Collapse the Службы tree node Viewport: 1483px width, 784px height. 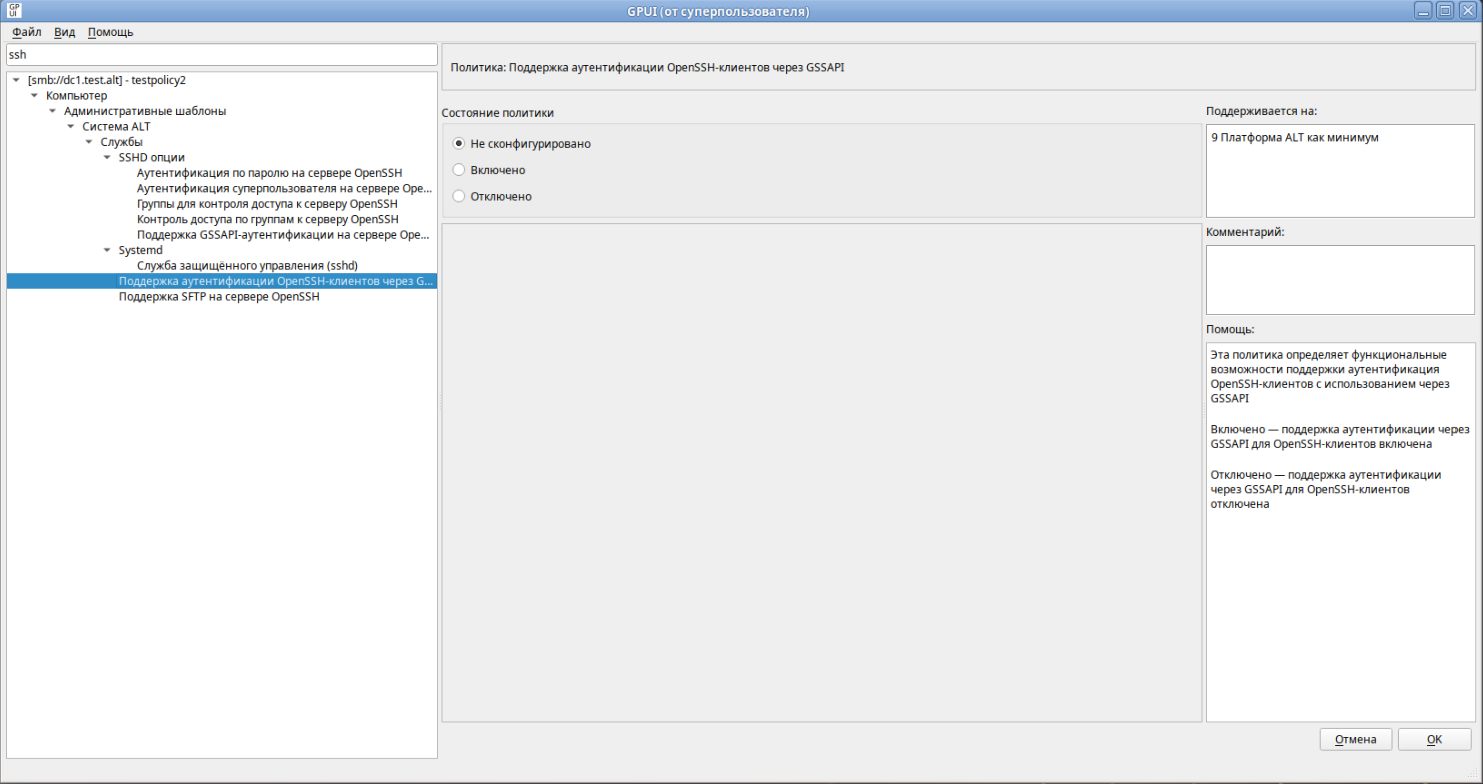[89, 142]
